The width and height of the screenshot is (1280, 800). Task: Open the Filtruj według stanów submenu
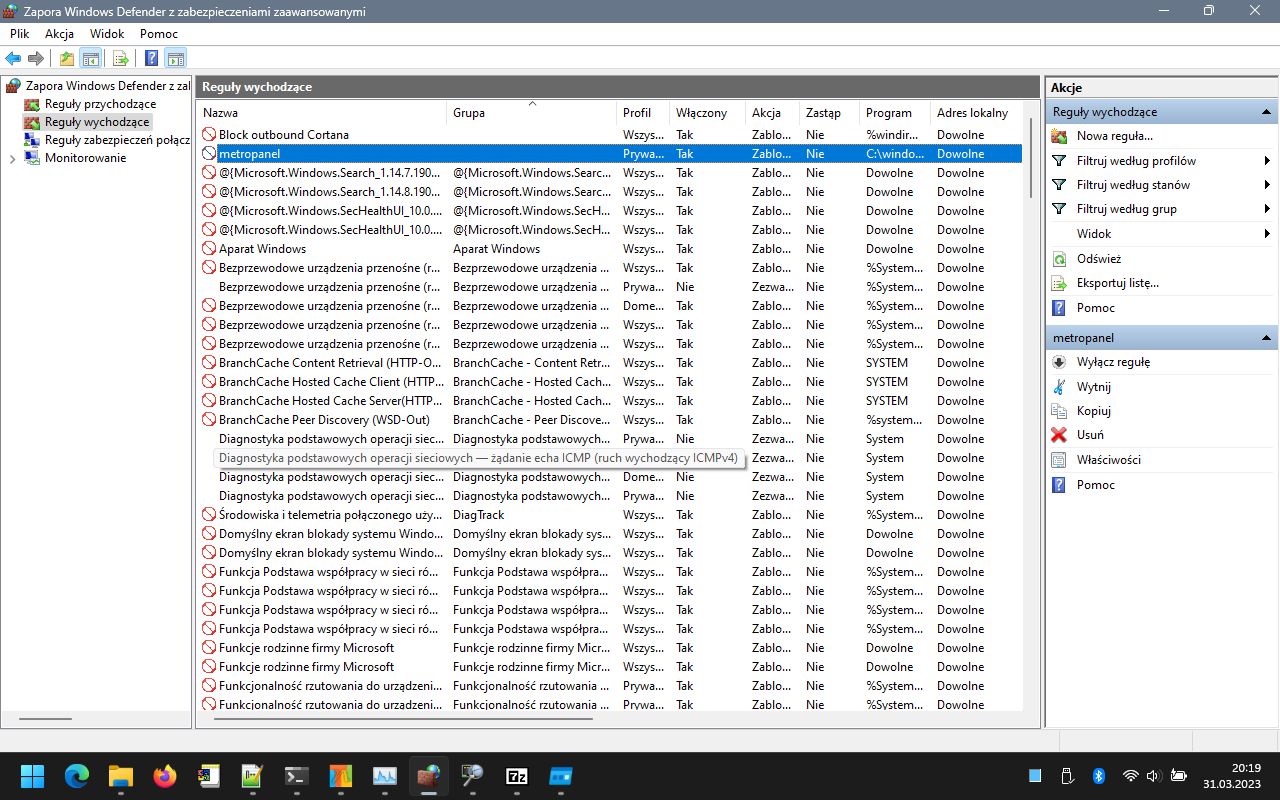click(1161, 185)
